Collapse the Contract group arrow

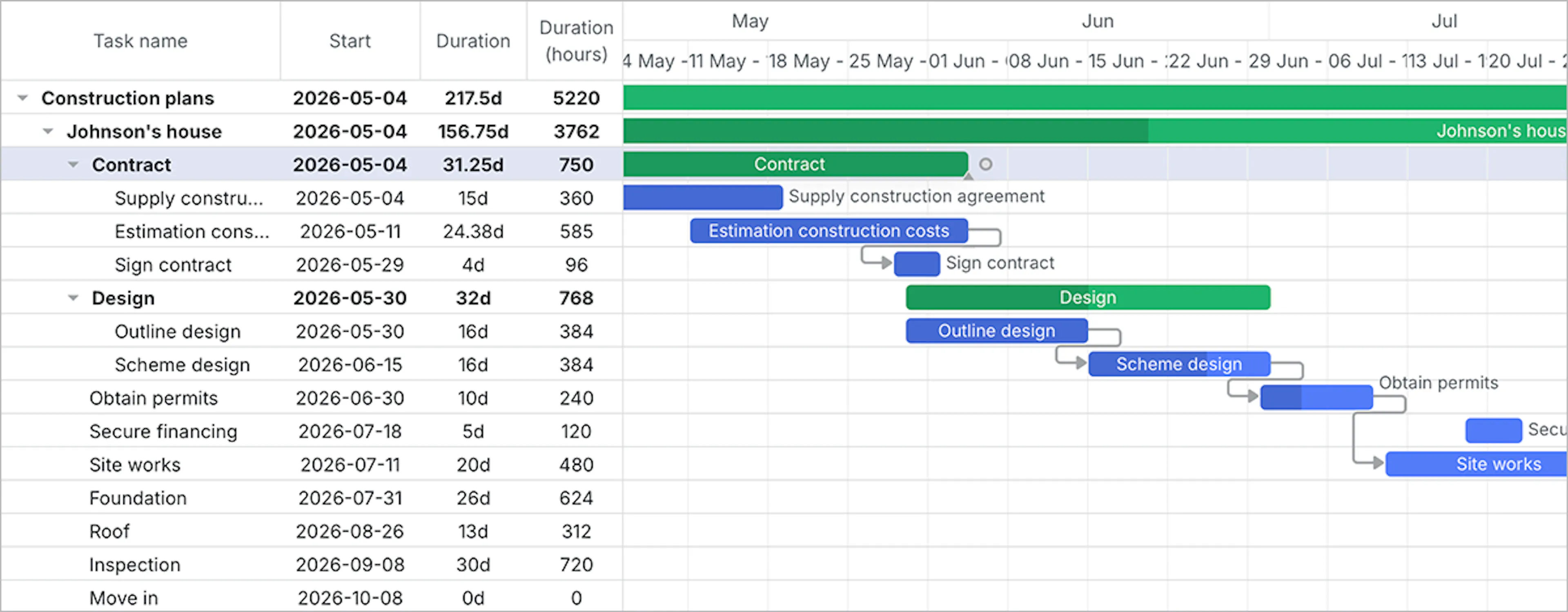(x=73, y=164)
